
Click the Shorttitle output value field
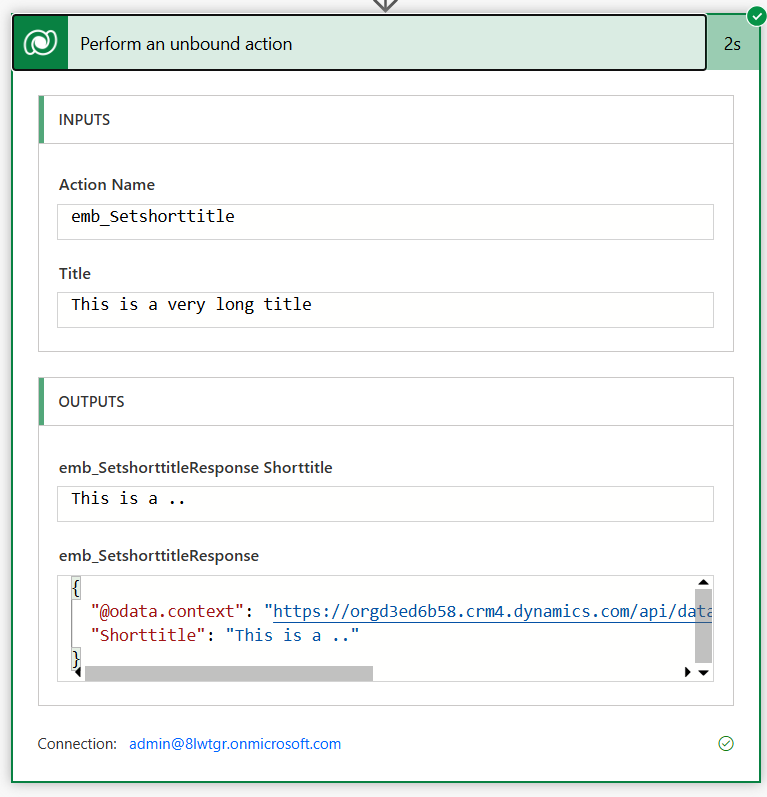click(x=385, y=503)
